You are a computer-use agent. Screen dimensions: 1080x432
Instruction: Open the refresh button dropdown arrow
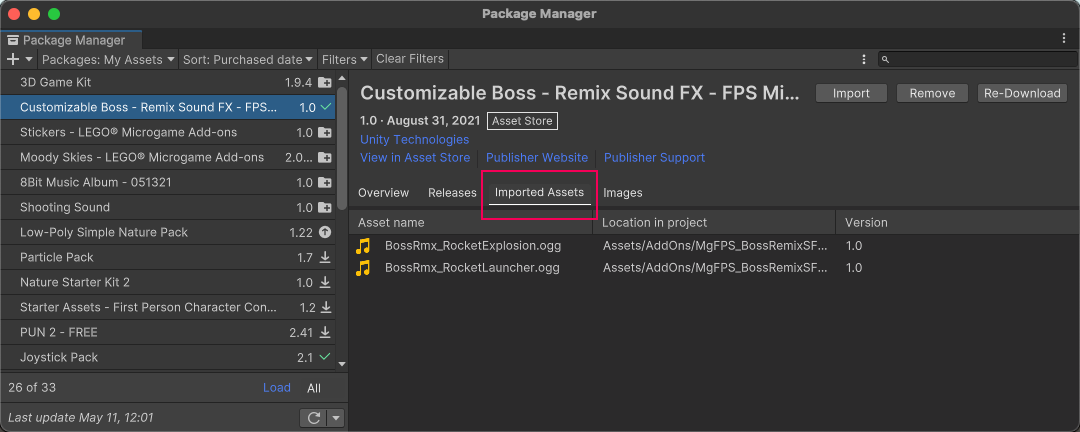tap(336, 418)
